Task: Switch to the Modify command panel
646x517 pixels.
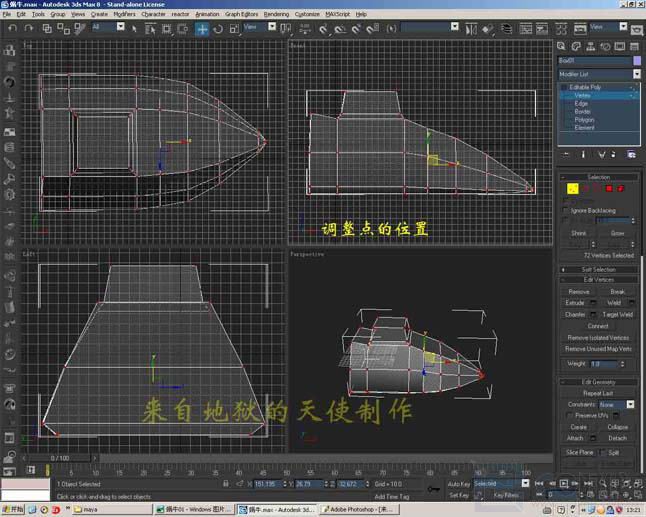Action: coord(576,46)
